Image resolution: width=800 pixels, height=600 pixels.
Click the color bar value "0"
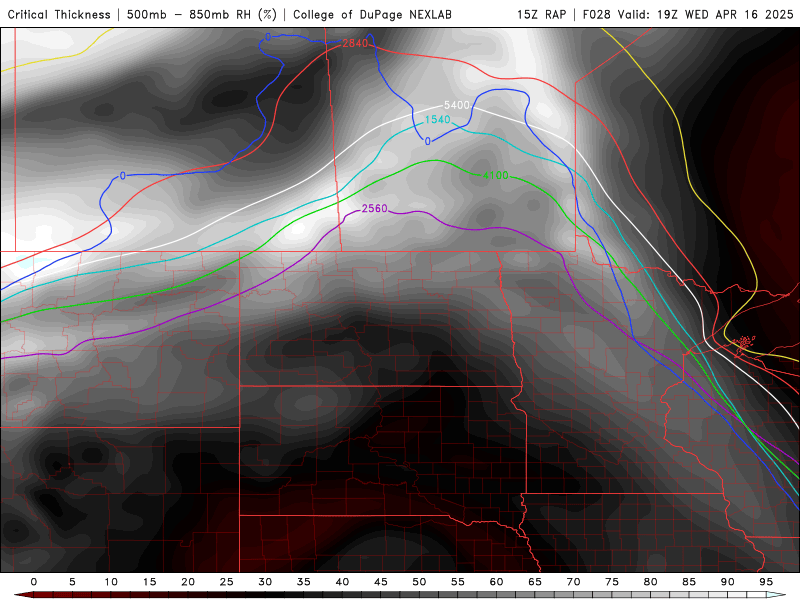34,582
